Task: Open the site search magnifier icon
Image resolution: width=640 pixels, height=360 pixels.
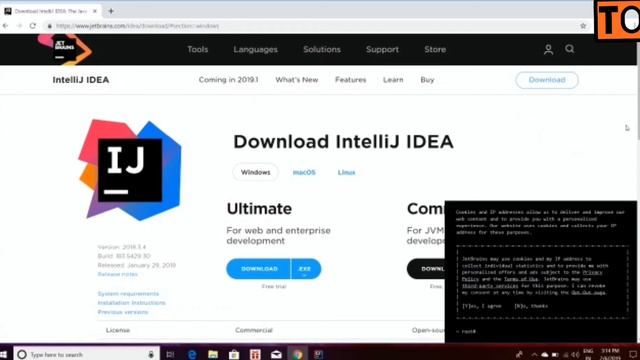Action: click(x=569, y=49)
